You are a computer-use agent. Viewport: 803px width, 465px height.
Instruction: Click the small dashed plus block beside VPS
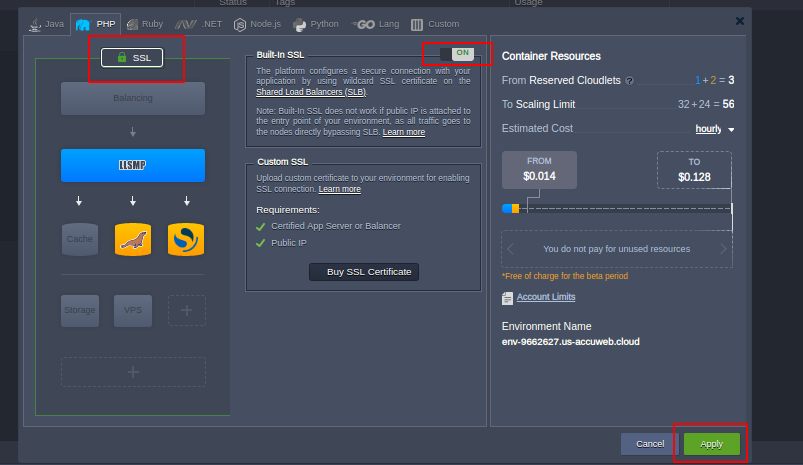[x=186, y=310]
